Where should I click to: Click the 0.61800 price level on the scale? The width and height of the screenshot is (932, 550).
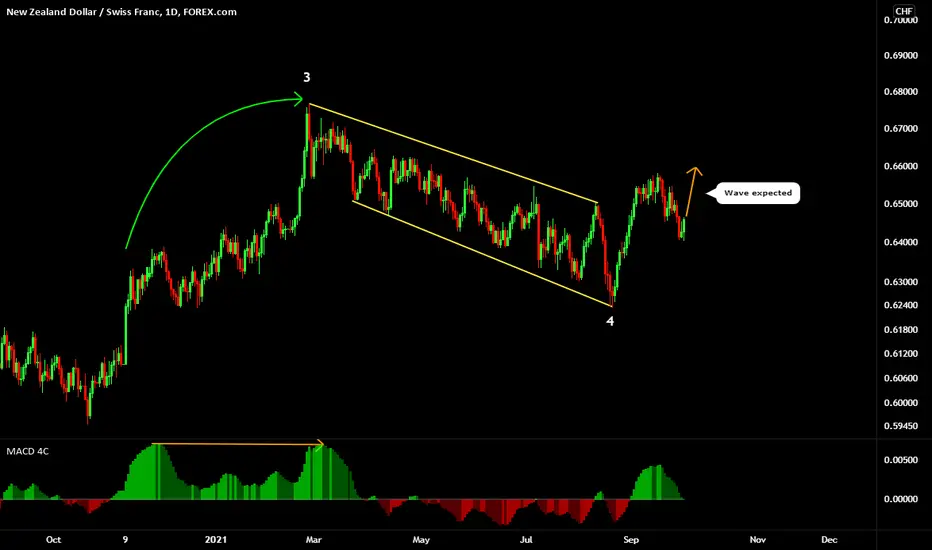pos(900,329)
